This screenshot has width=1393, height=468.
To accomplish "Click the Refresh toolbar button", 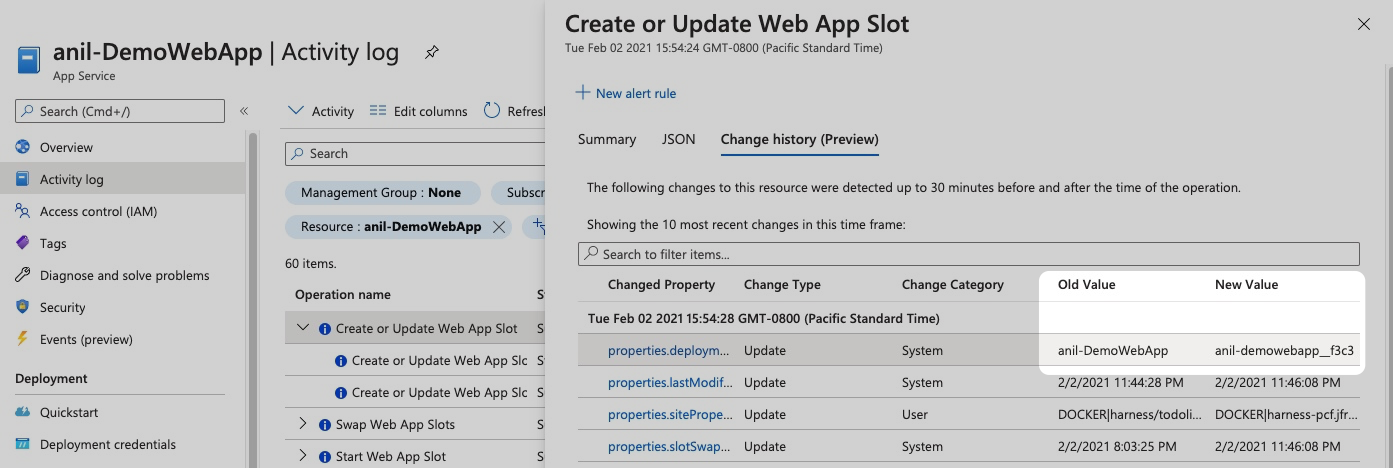I will pos(514,111).
